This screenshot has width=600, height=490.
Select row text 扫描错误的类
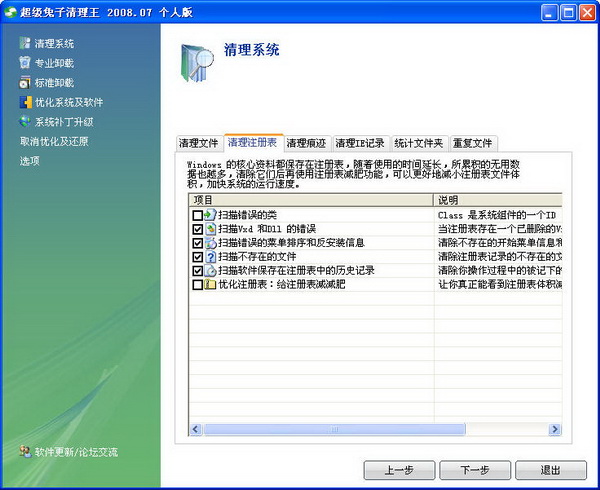[x=247, y=215]
